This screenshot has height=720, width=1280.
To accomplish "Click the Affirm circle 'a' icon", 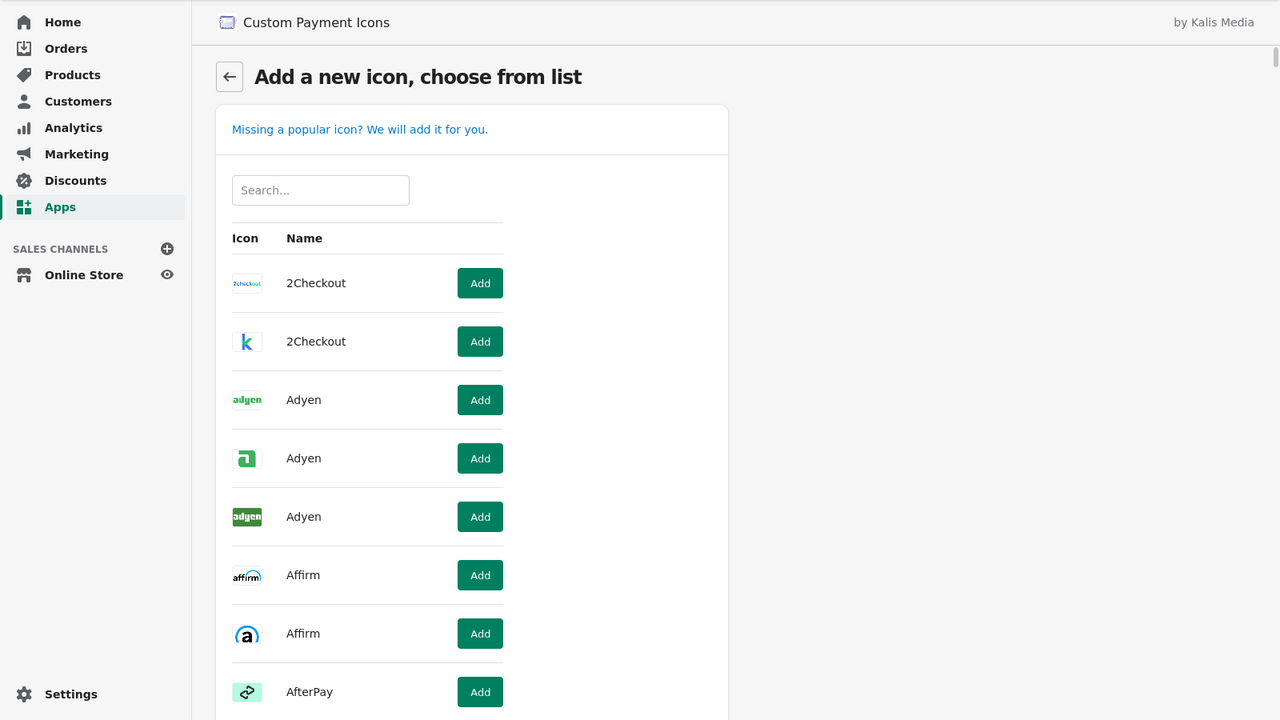I will 247,634.
